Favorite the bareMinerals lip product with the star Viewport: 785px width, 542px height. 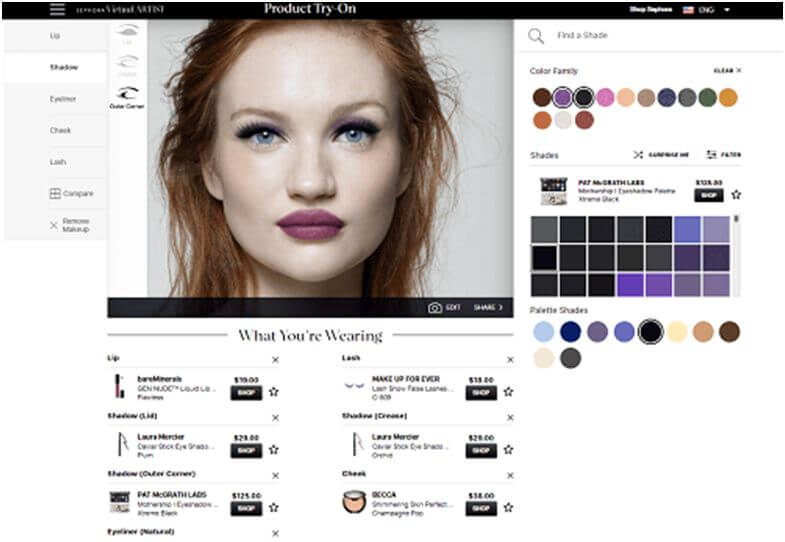(273, 392)
